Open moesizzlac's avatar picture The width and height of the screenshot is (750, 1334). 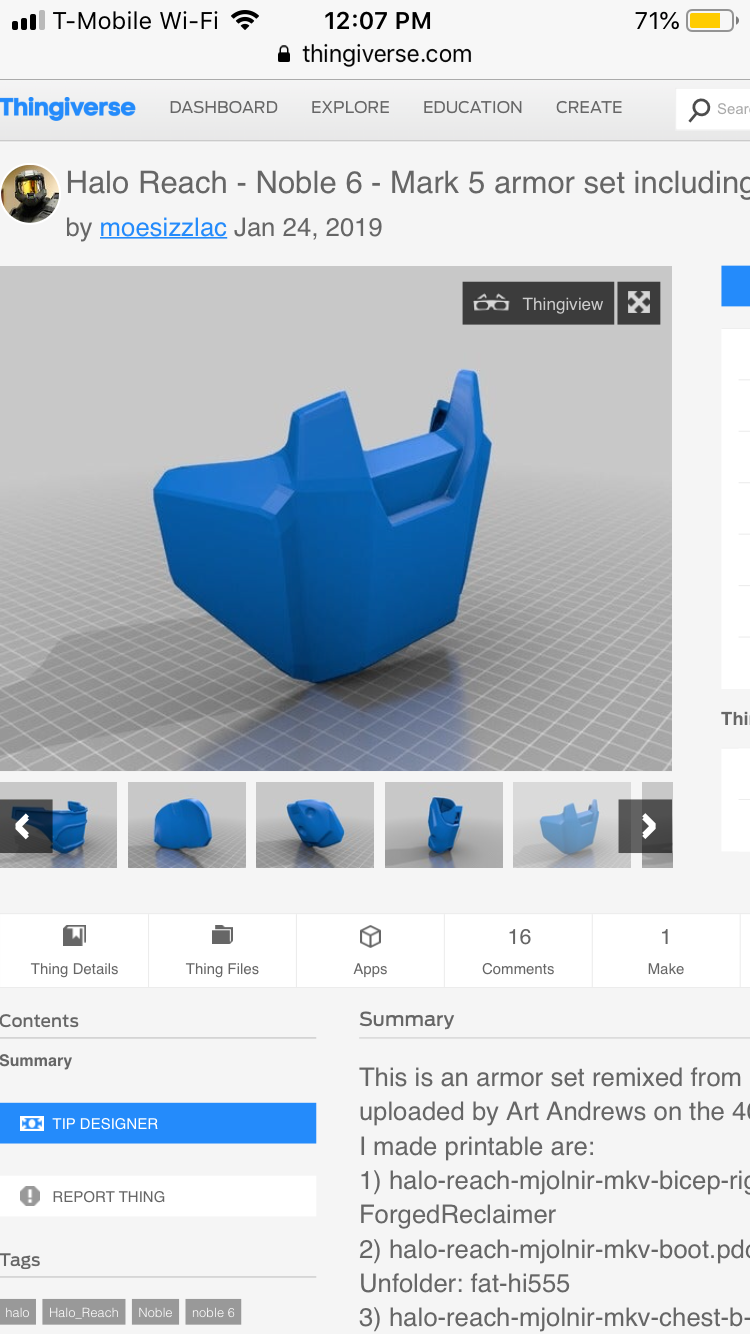pyautogui.click(x=29, y=194)
